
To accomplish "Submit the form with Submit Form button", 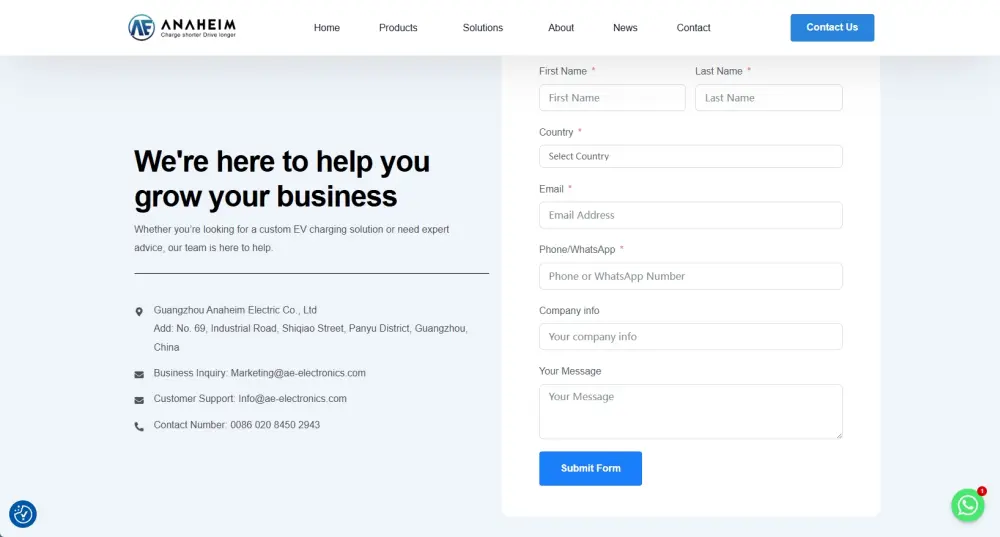I will coord(590,468).
